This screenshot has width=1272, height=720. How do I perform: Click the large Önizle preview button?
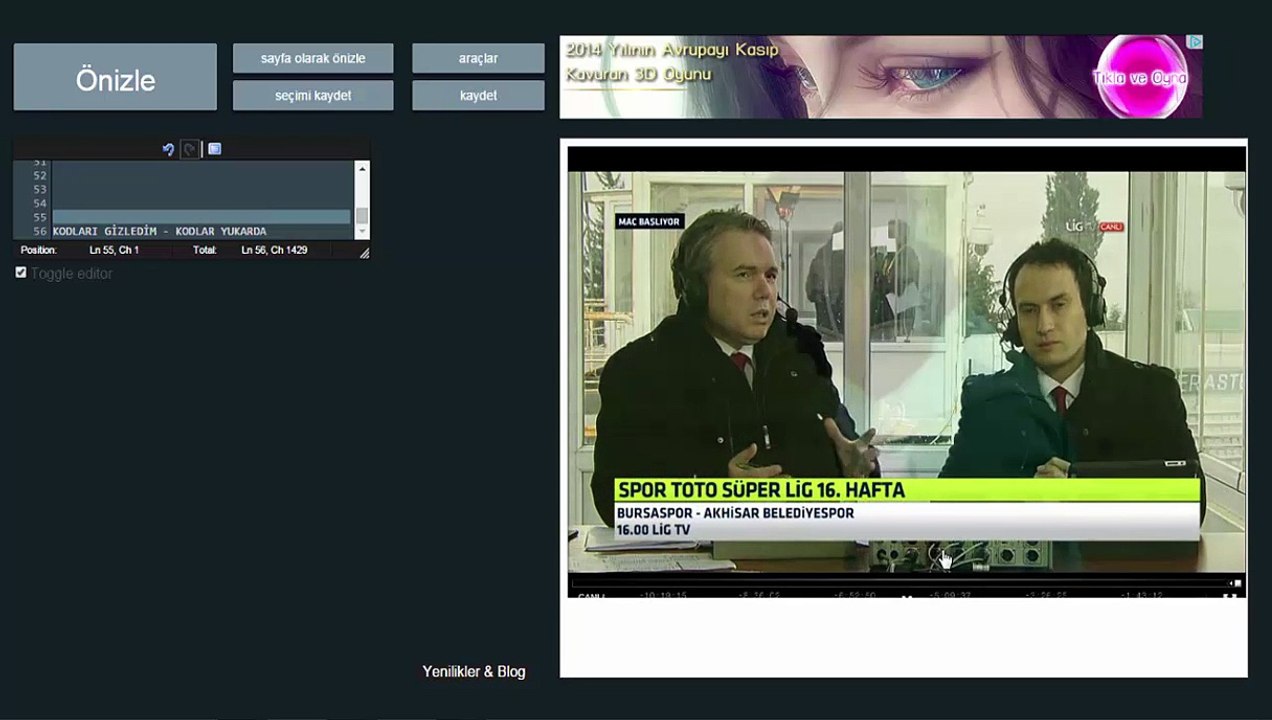[x=115, y=77]
